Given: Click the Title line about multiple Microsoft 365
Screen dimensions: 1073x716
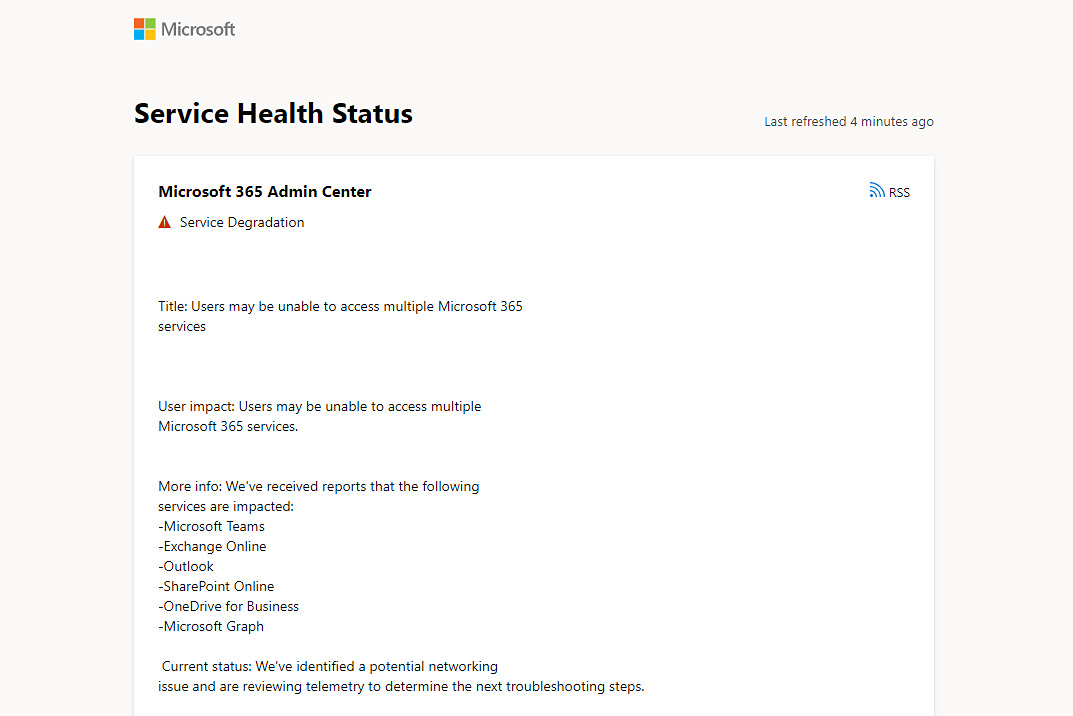Looking at the screenshot, I should click(x=340, y=307).
